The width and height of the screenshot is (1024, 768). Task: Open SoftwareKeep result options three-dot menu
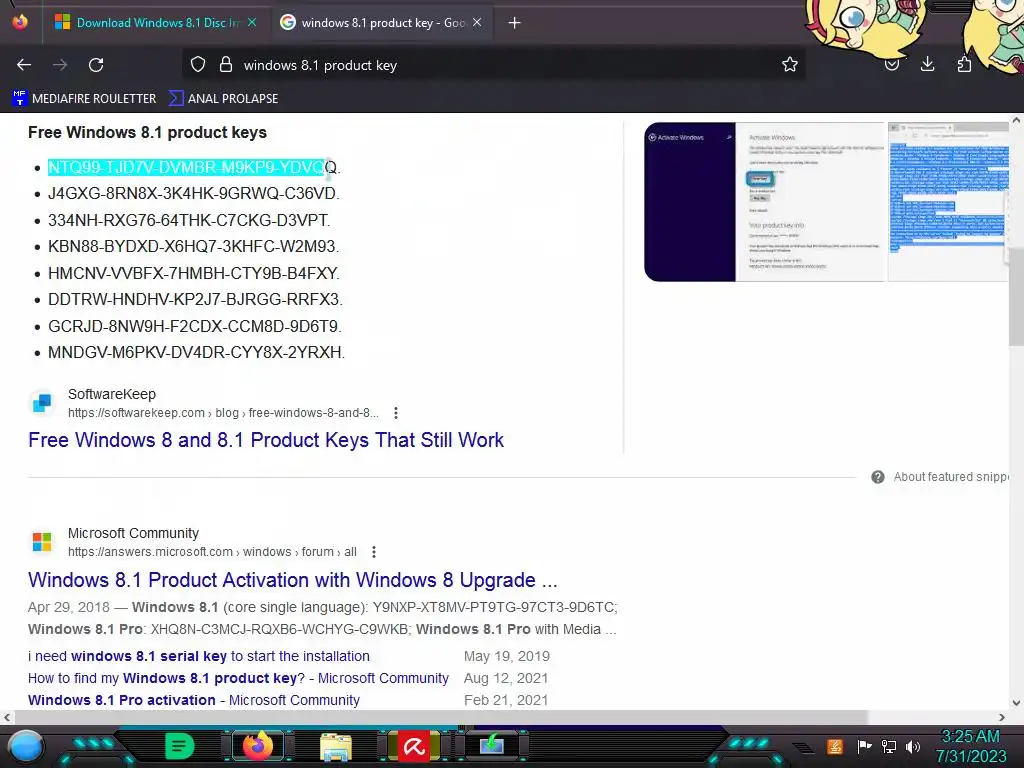(396, 413)
